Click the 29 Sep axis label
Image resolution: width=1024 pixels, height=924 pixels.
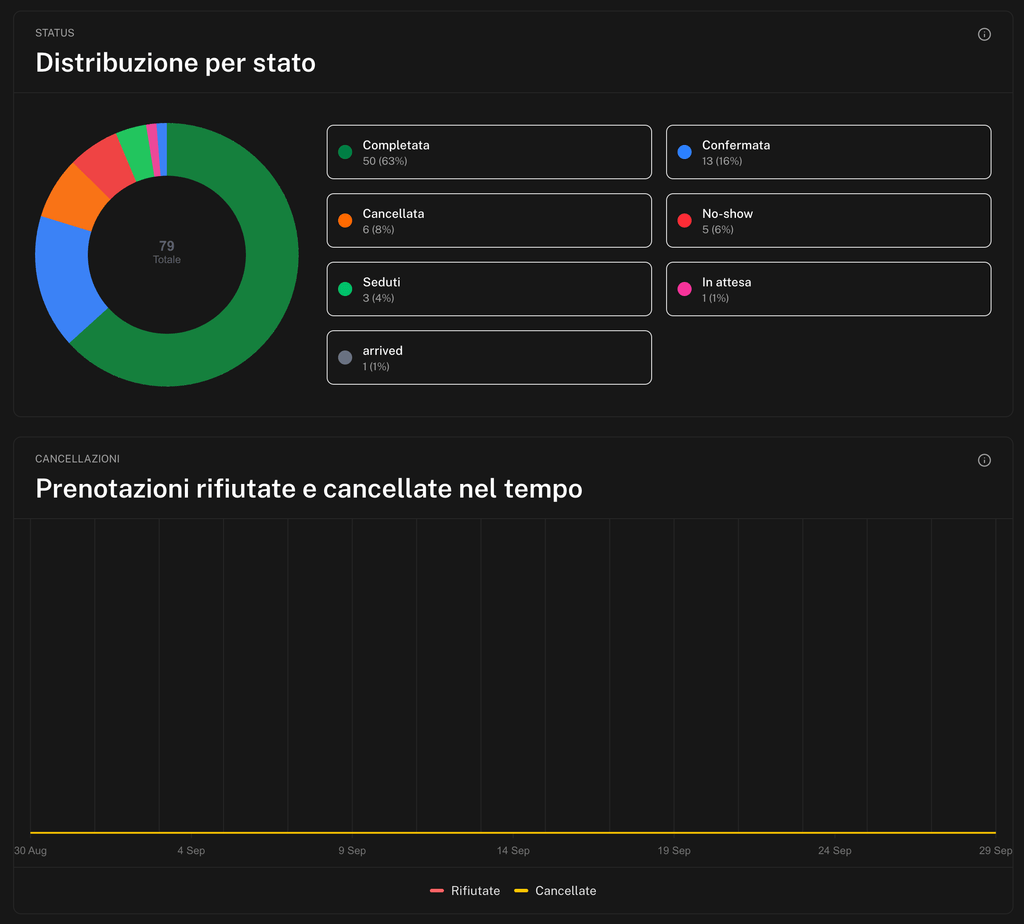(x=995, y=850)
